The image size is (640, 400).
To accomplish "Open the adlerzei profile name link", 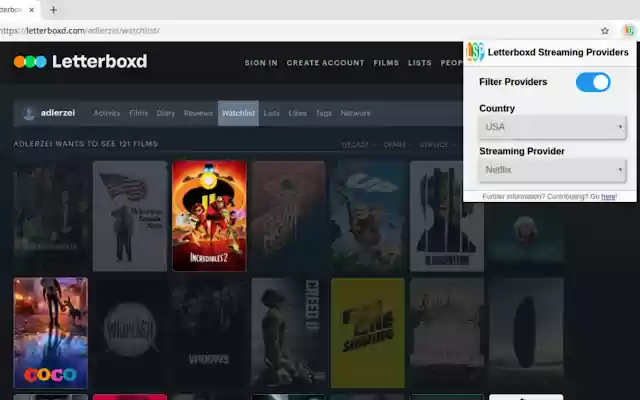I will 58,113.
